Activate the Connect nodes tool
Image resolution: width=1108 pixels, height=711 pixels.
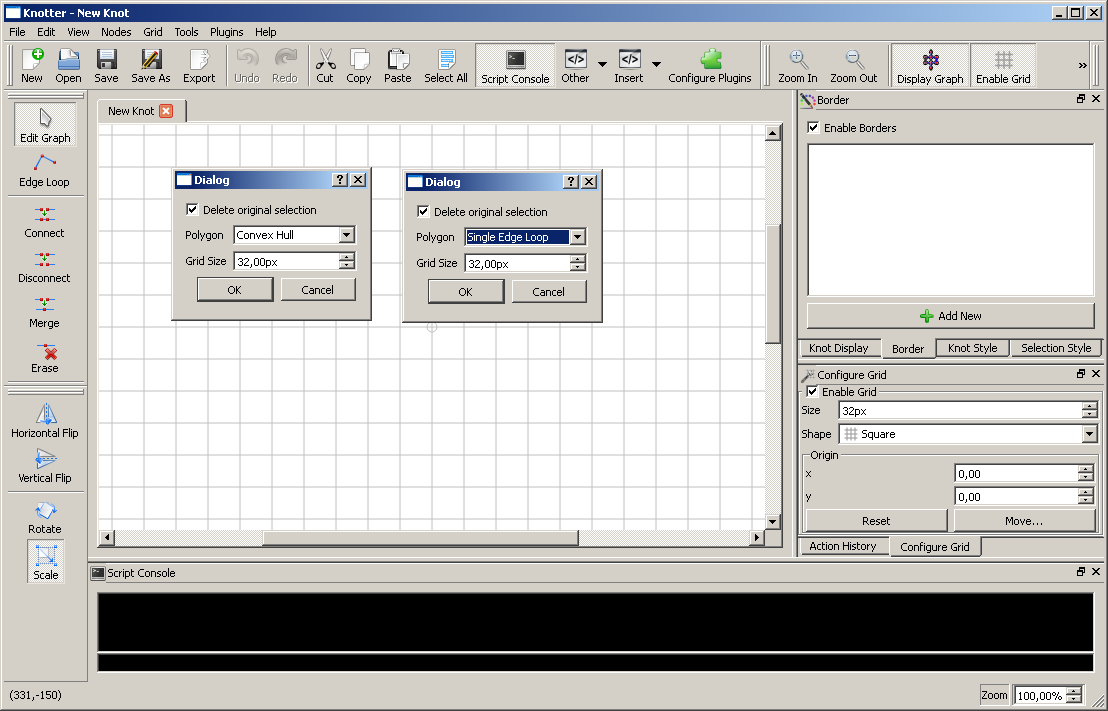point(45,223)
